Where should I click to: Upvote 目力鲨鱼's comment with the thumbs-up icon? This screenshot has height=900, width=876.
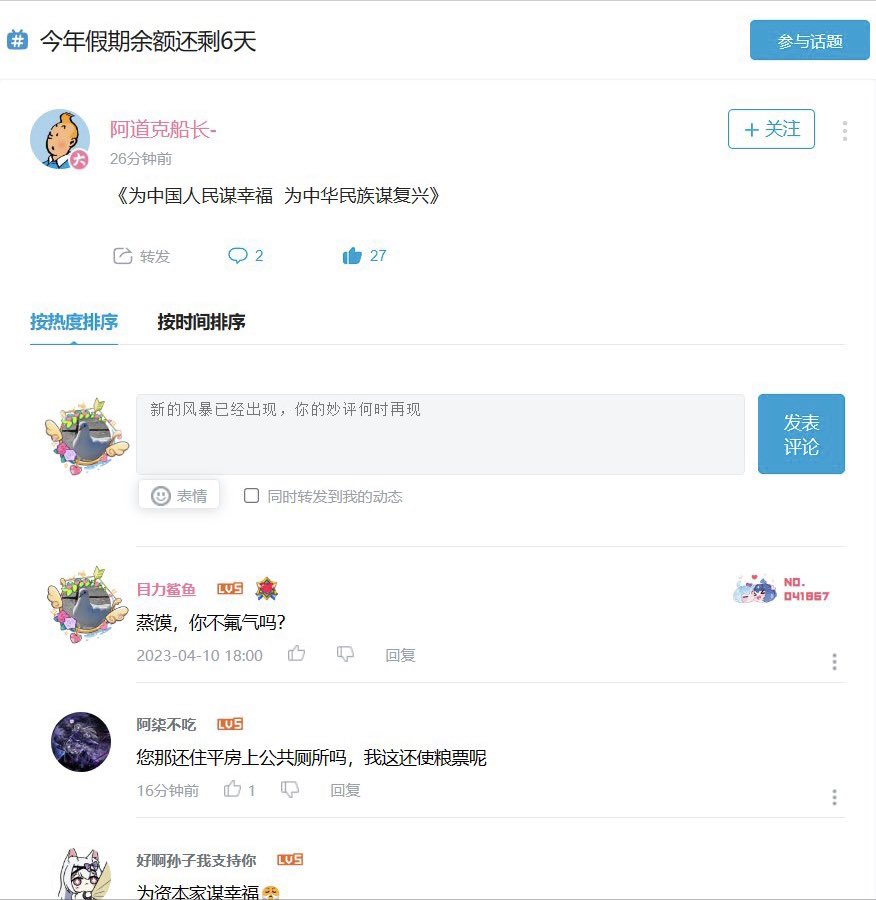[x=296, y=653]
